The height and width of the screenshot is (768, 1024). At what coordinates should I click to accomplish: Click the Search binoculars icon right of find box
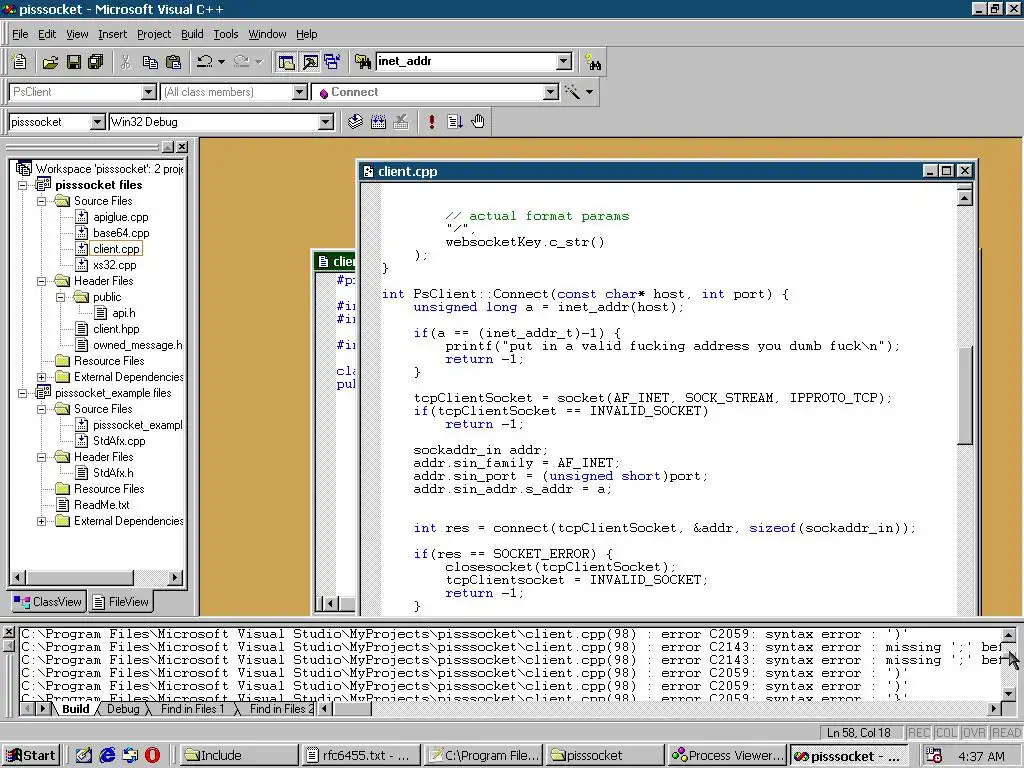tap(594, 62)
